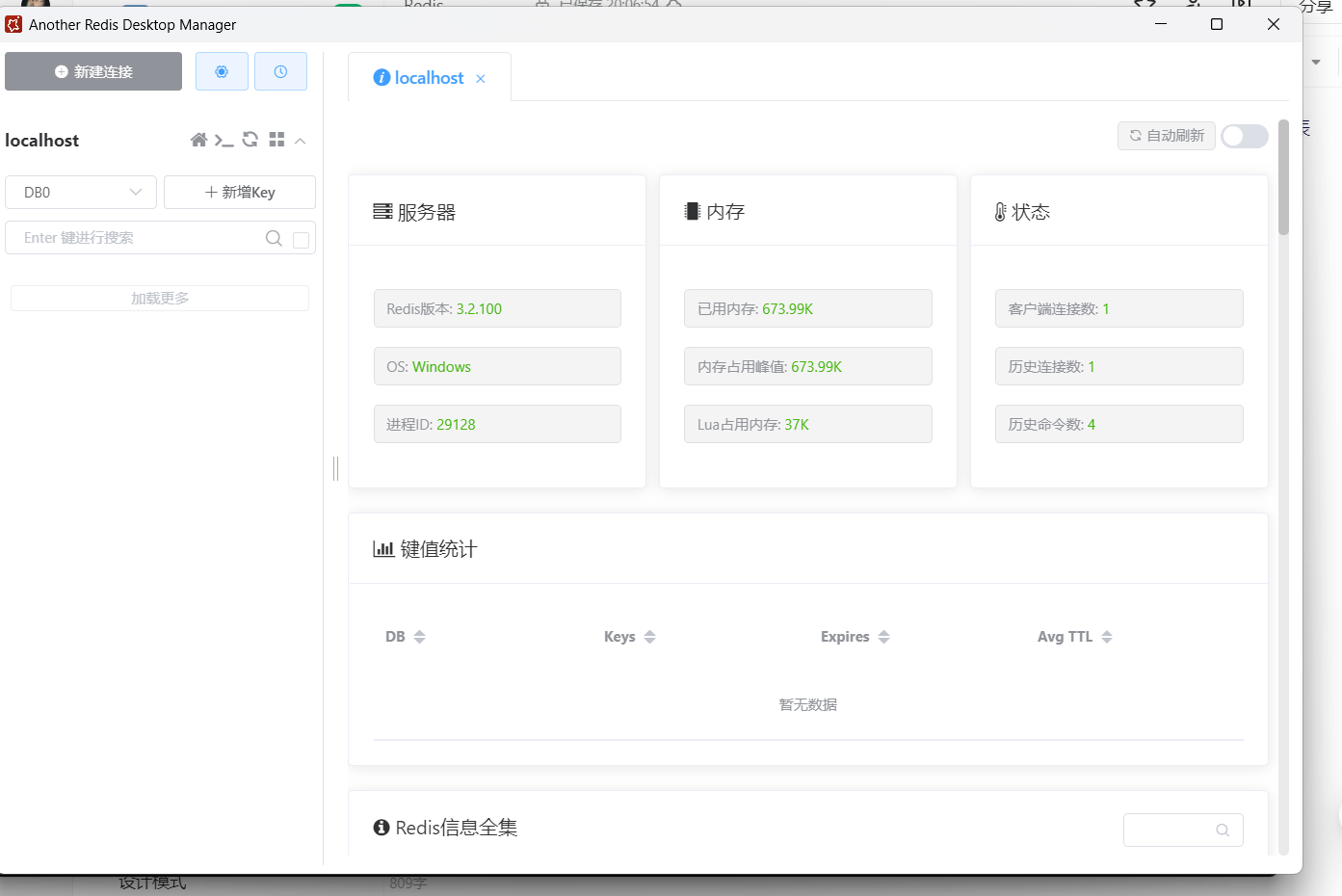Screen dimensions: 1342x896
Task: Click the search icon in Redis info filter
Action: click(1223, 830)
